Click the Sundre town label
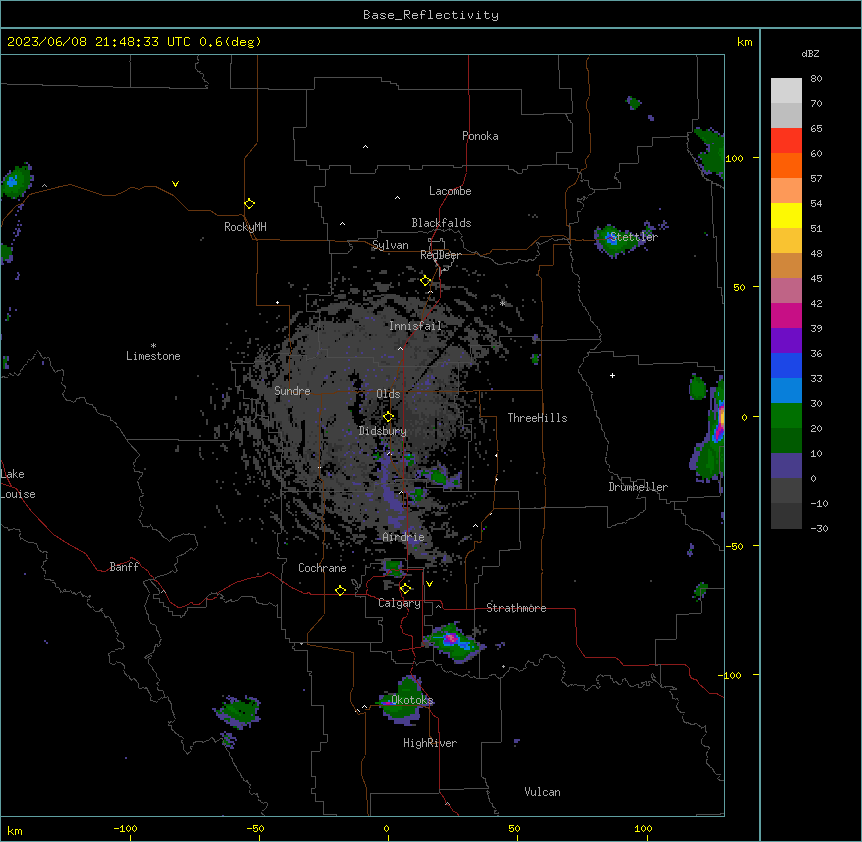Image resolution: width=862 pixels, height=842 pixels. point(292,391)
